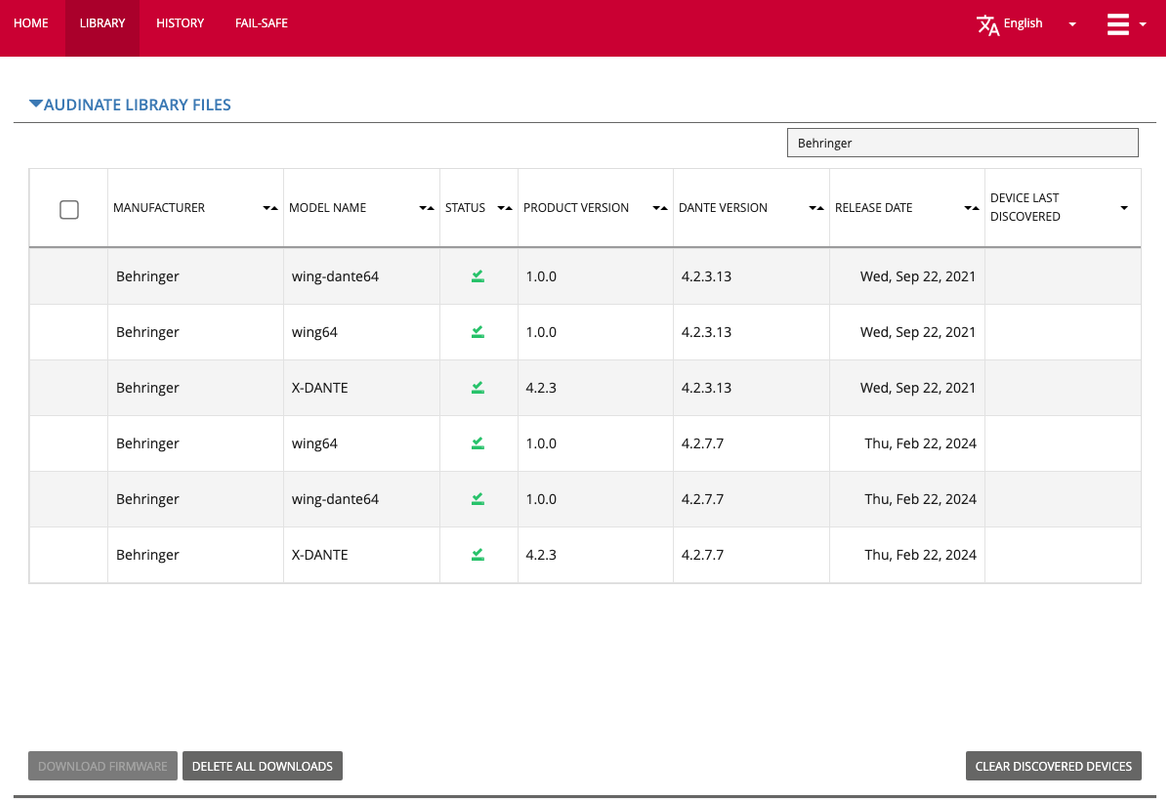Click release date in wing64 4.2.7.7 row
1166x800 pixels.
[921, 443]
